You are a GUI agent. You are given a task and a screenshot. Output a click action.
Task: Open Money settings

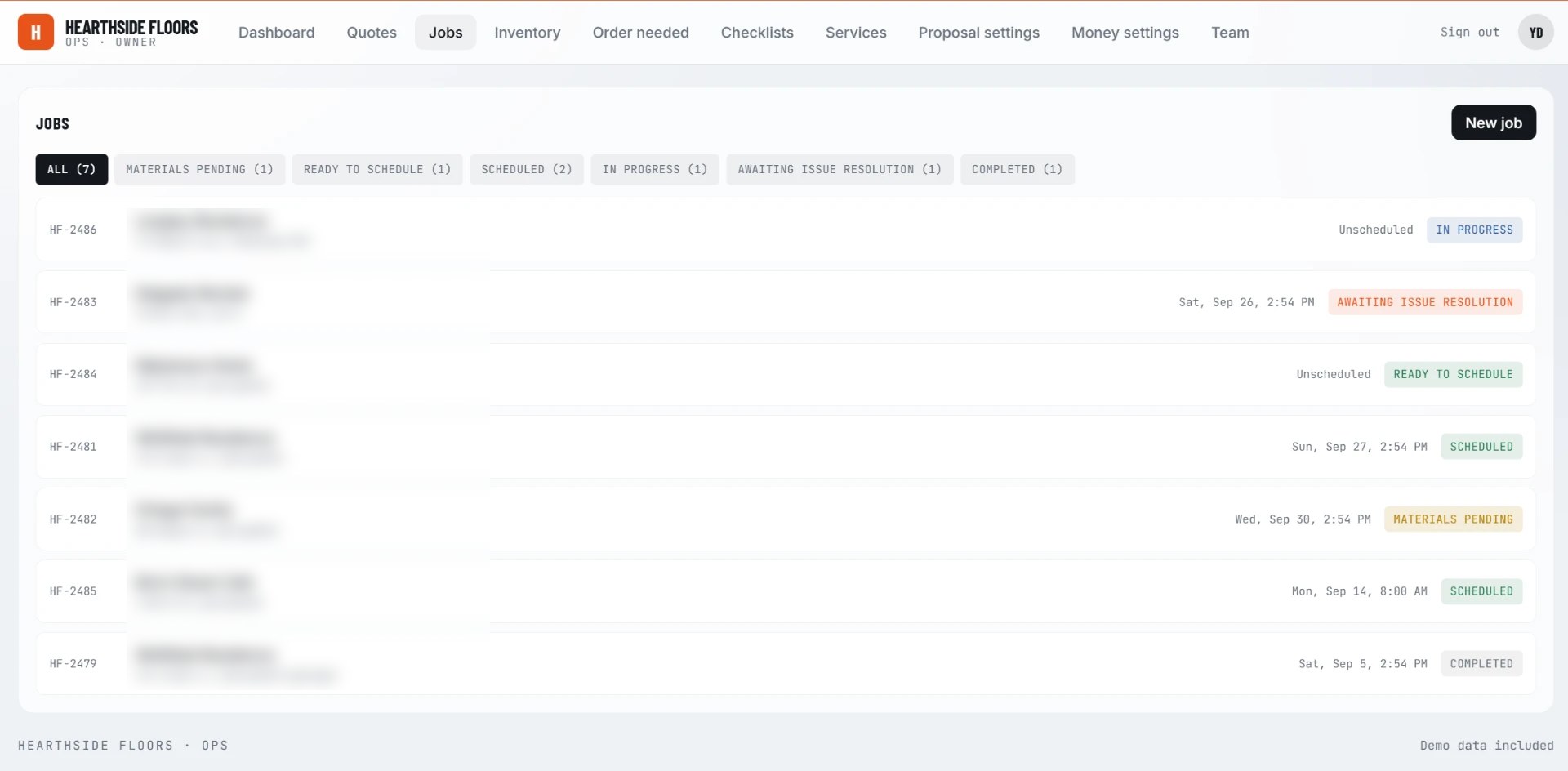pos(1125,33)
